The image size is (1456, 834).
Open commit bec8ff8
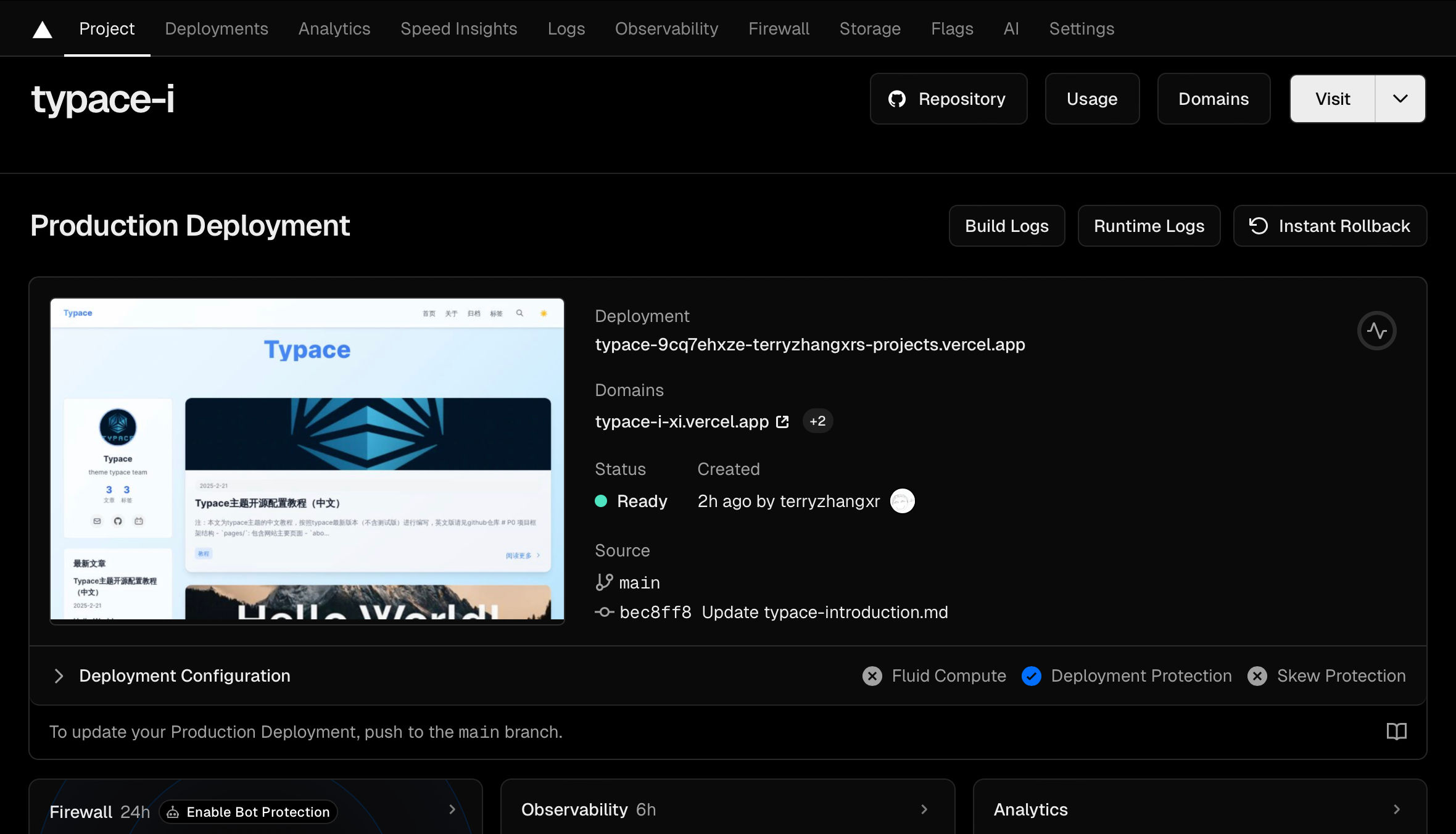655,612
